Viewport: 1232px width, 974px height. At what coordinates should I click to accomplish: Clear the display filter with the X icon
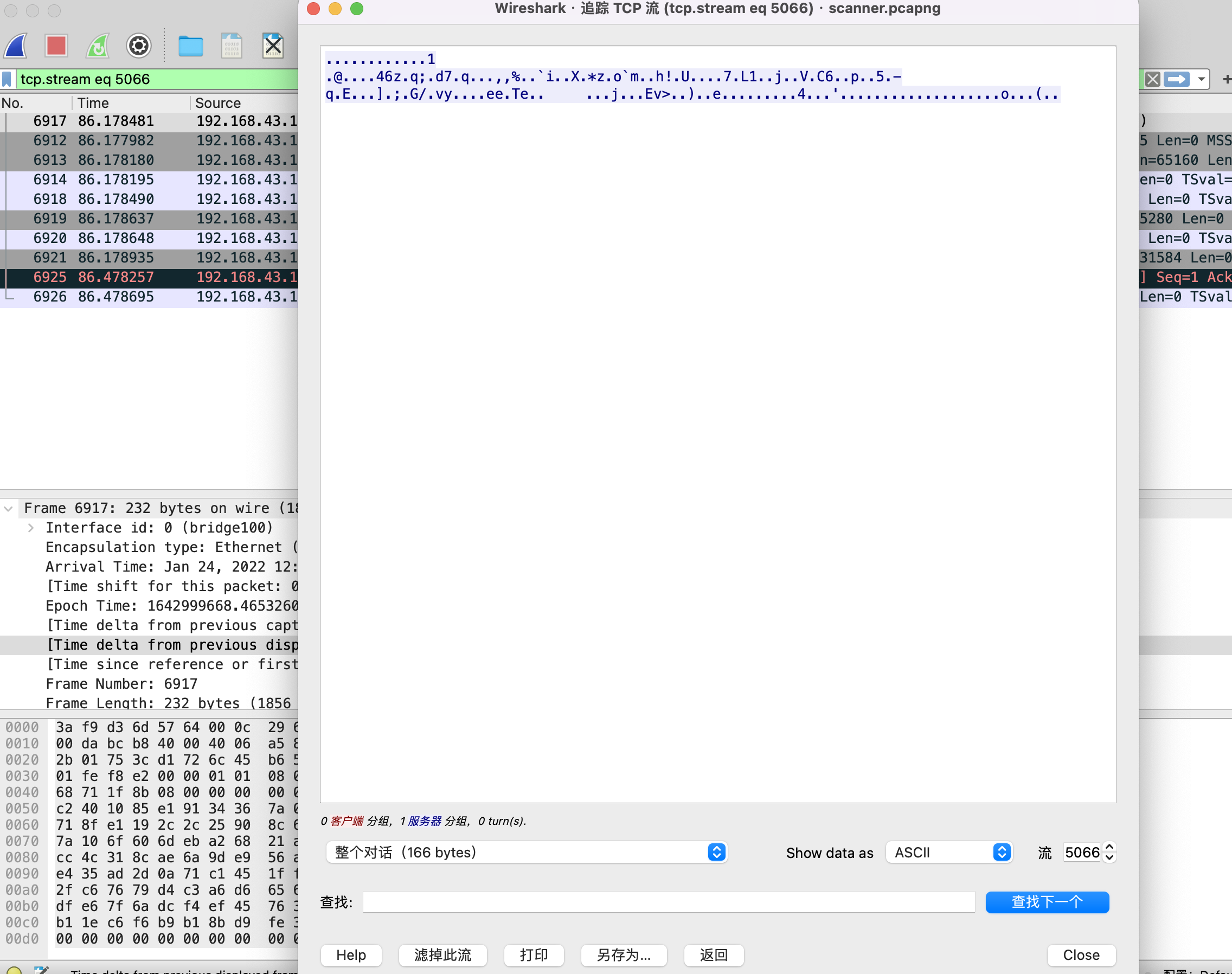pos(1152,79)
